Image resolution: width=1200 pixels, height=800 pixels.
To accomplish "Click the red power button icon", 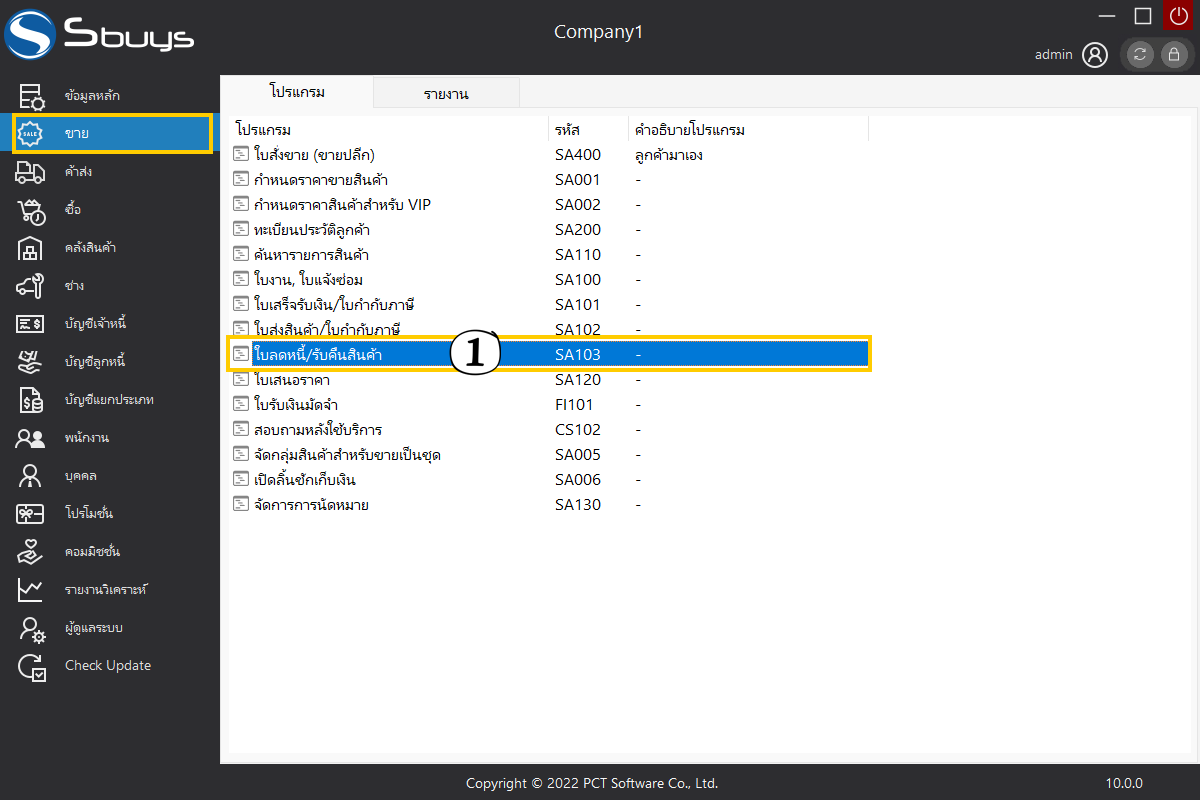I will (x=1177, y=16).
